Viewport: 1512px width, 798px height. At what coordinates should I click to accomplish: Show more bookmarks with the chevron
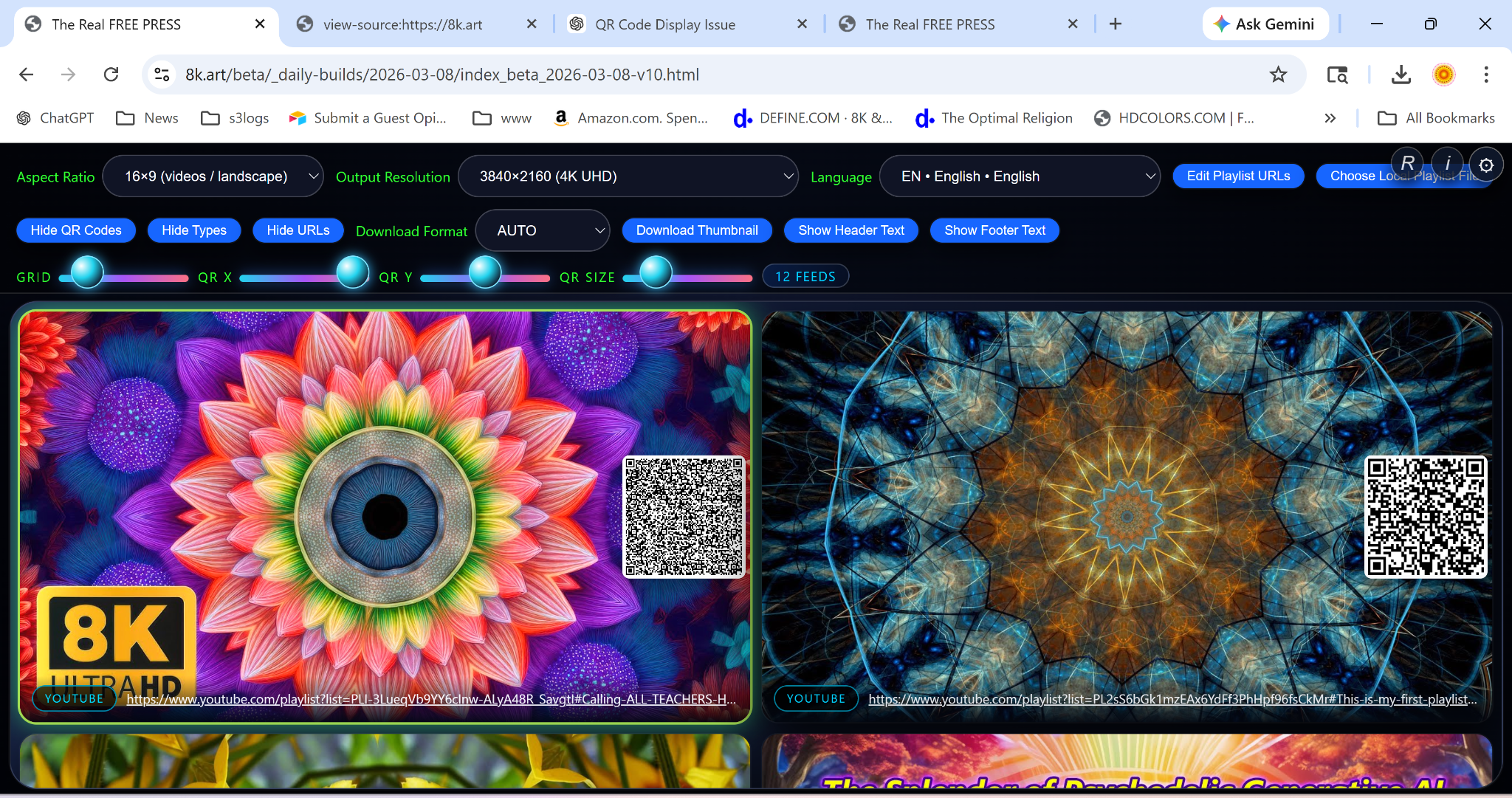(x=1330, y=118)
